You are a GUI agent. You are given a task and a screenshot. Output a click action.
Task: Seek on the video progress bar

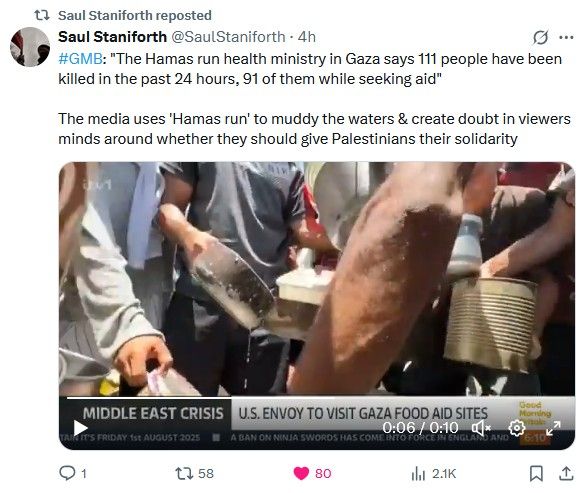[x=317, y=398]
